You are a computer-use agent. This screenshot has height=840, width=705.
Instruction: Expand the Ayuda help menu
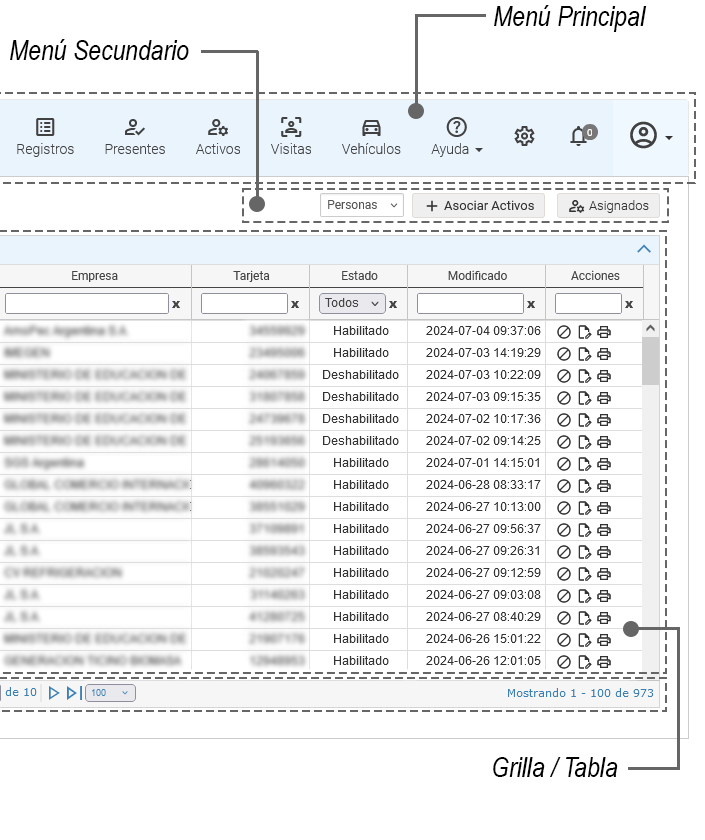click(457, 137)
